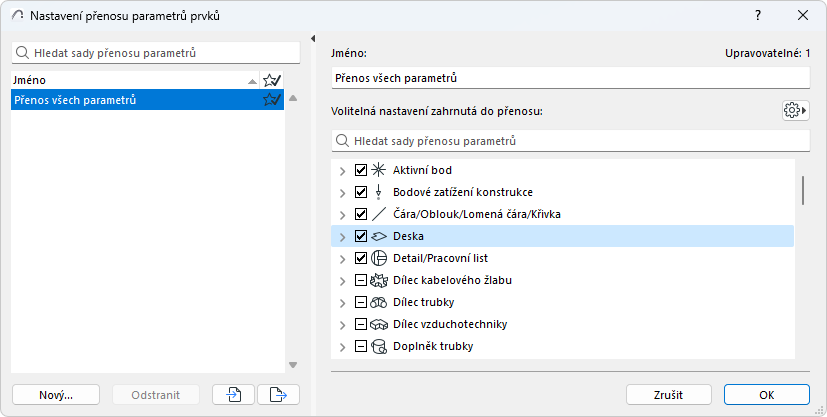Click the import parameter set icon
Screen dimensions: 827x417
(233, 395)
